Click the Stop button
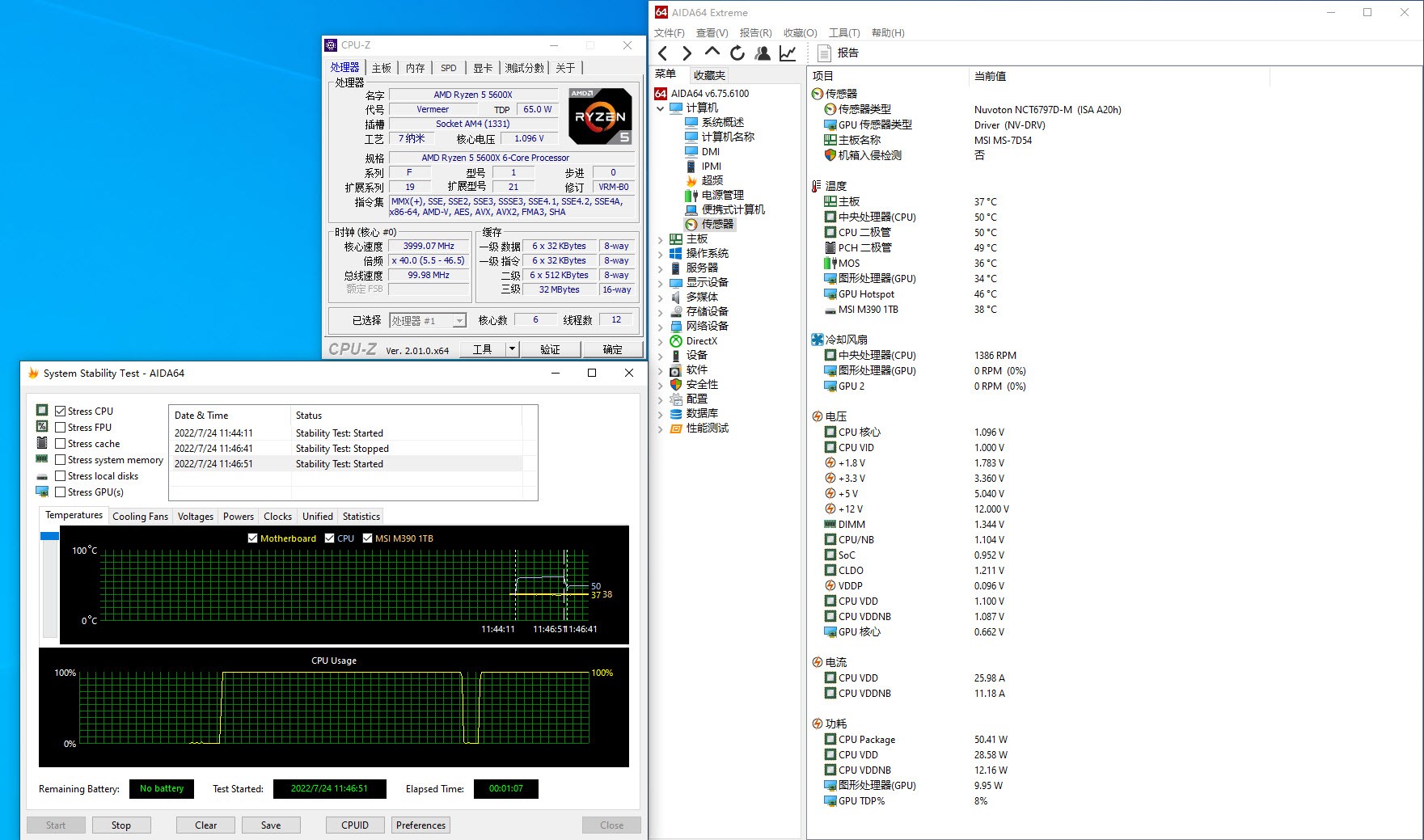This screenshot has height=840, width=1424. point(121,825)
